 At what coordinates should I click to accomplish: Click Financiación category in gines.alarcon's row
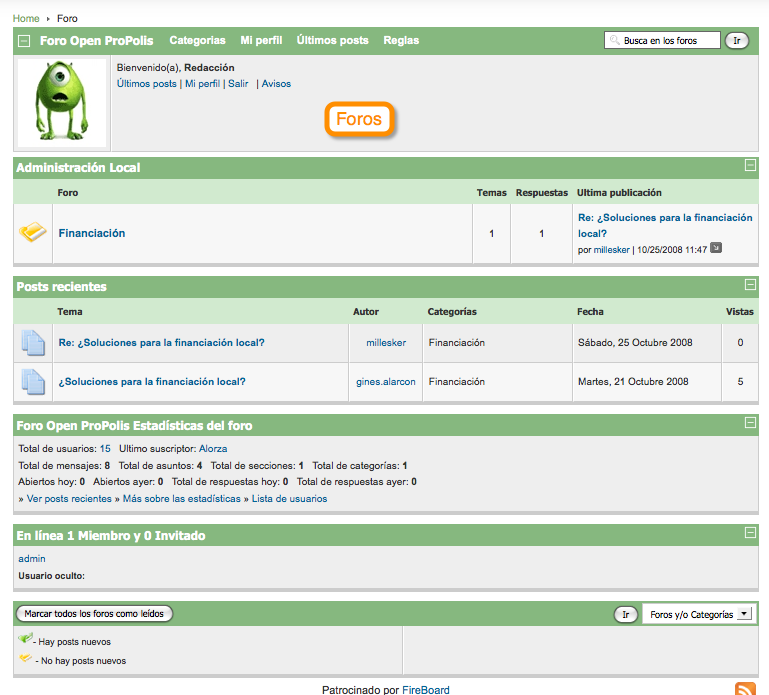point(457,382)
